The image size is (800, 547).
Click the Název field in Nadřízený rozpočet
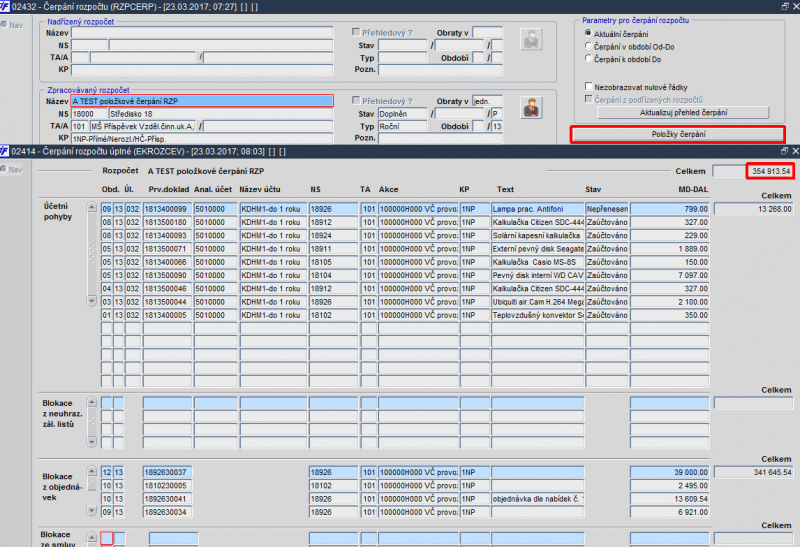(202, 33)
